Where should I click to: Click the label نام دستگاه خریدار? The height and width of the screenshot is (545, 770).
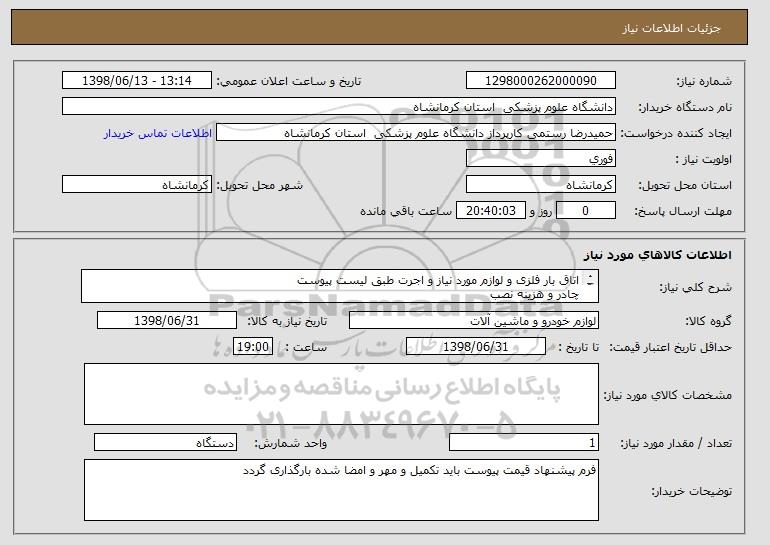pyautogui.click(x=685, y=107)
